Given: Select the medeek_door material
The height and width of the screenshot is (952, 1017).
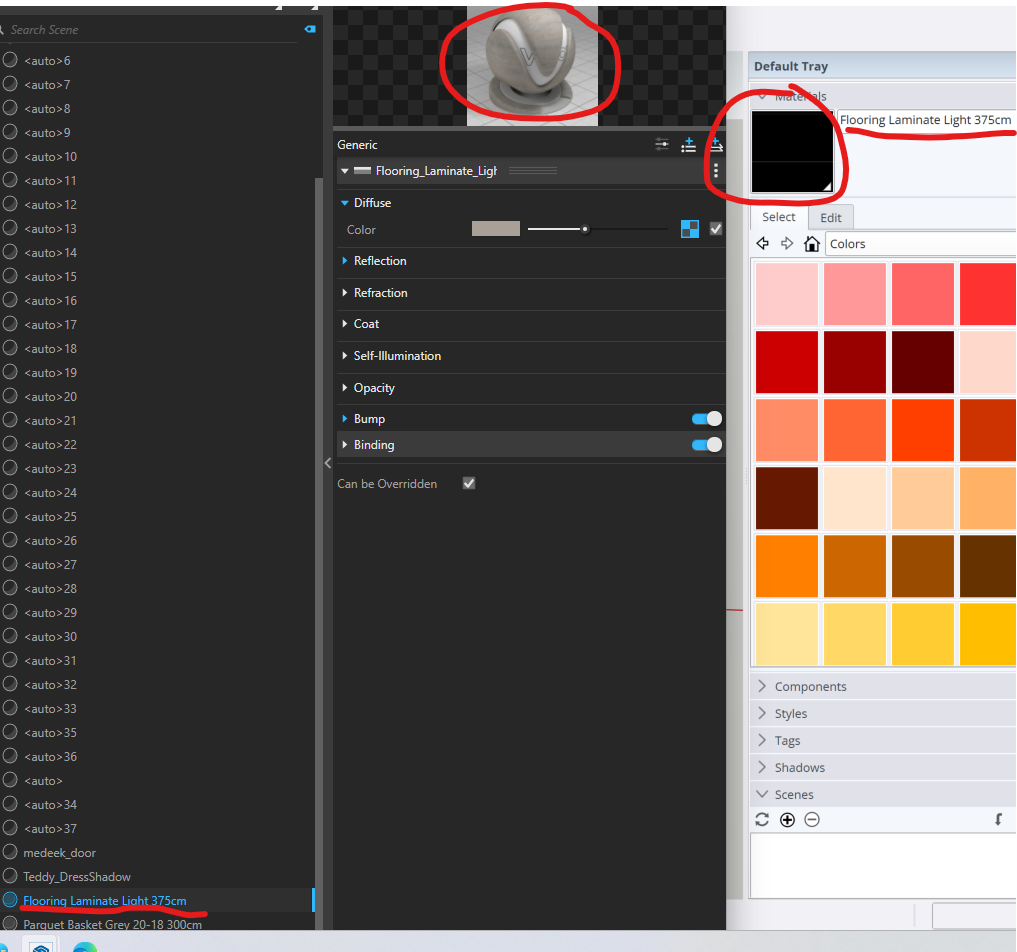Looking at the screenshot, I should pos(59,853).
